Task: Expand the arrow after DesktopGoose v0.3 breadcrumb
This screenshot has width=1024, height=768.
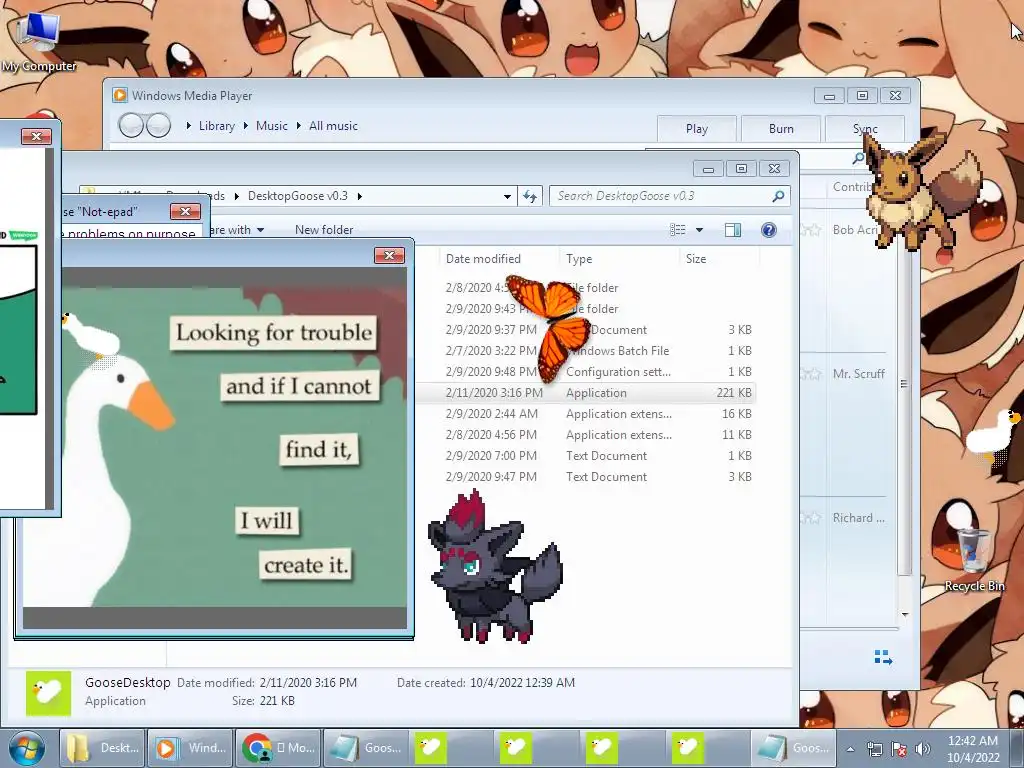Action: point(359,196)
